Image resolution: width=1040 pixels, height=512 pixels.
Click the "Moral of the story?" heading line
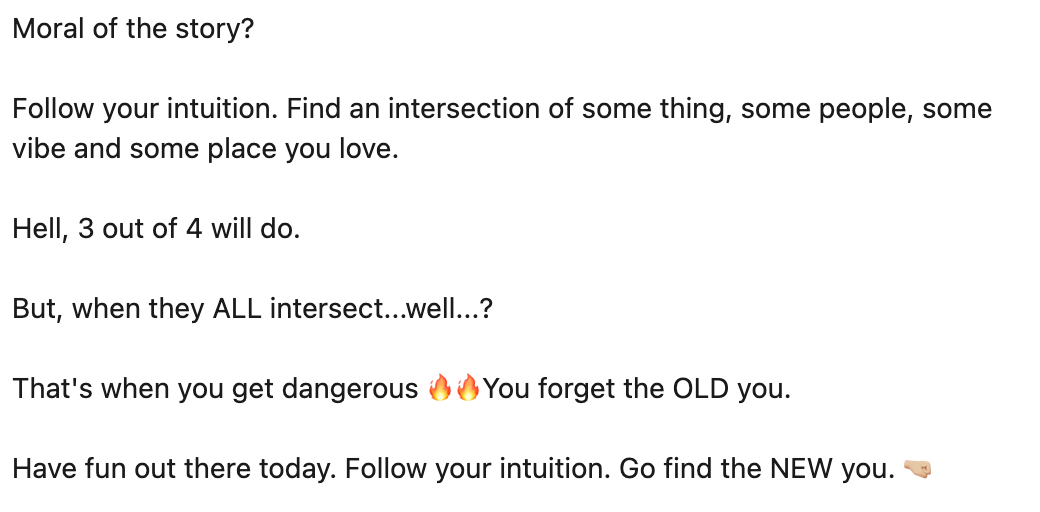[133, 28]
